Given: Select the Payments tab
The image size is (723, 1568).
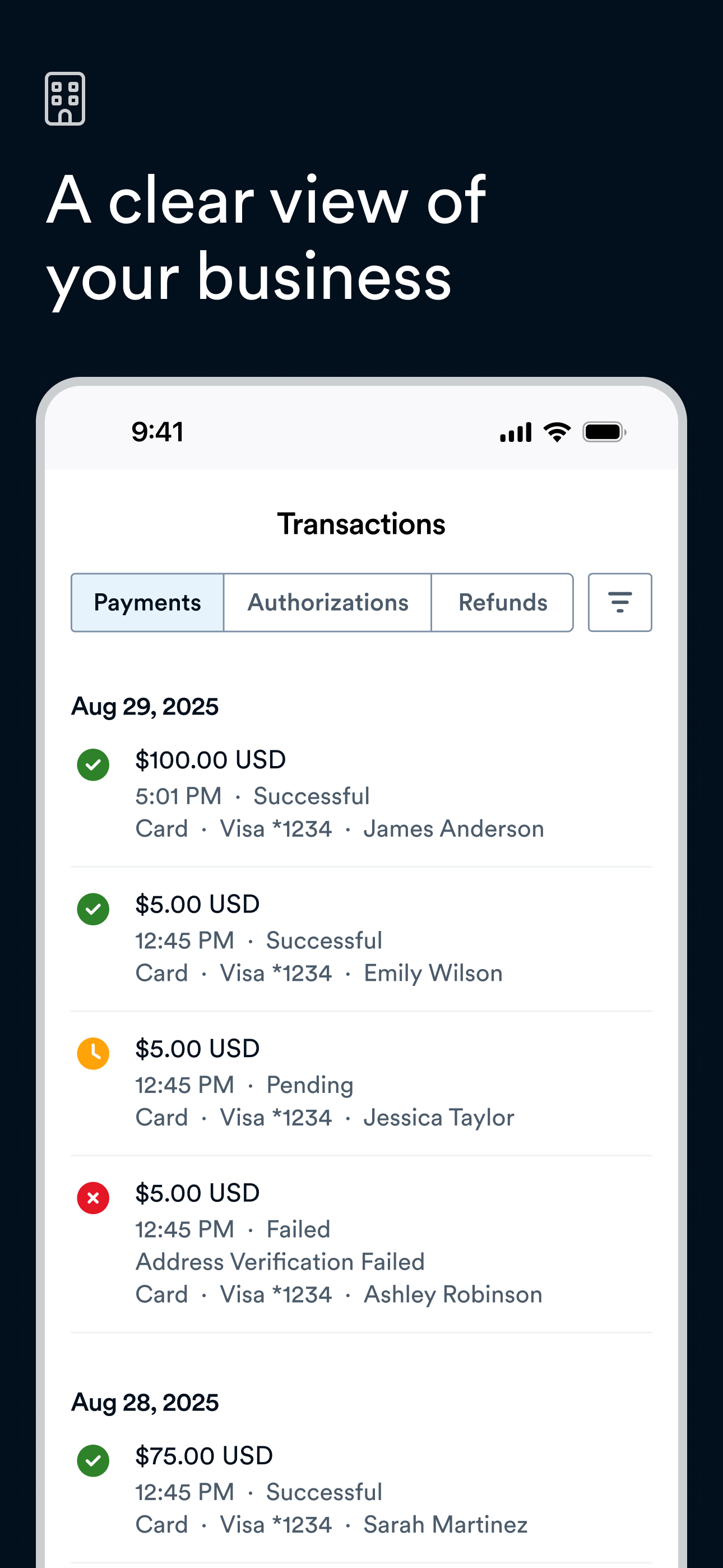Looking at the screenshot, I should [x=147, y=603].
